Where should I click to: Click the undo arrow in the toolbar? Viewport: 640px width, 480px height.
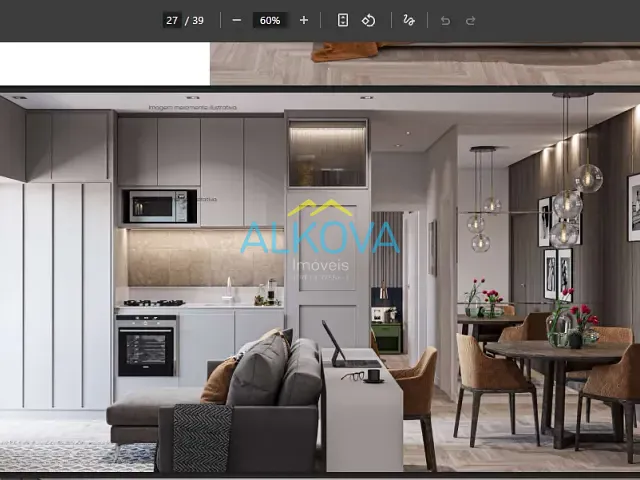445,20
